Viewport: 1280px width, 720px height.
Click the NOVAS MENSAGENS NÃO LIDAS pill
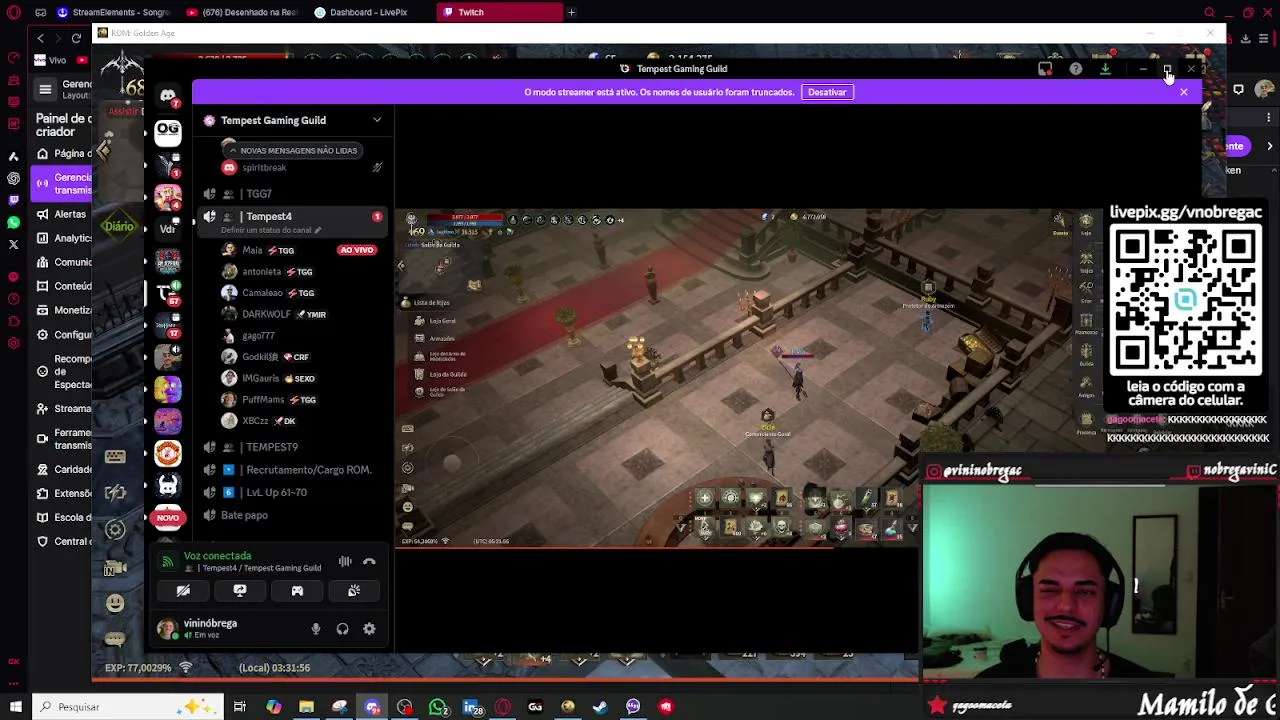292,150
